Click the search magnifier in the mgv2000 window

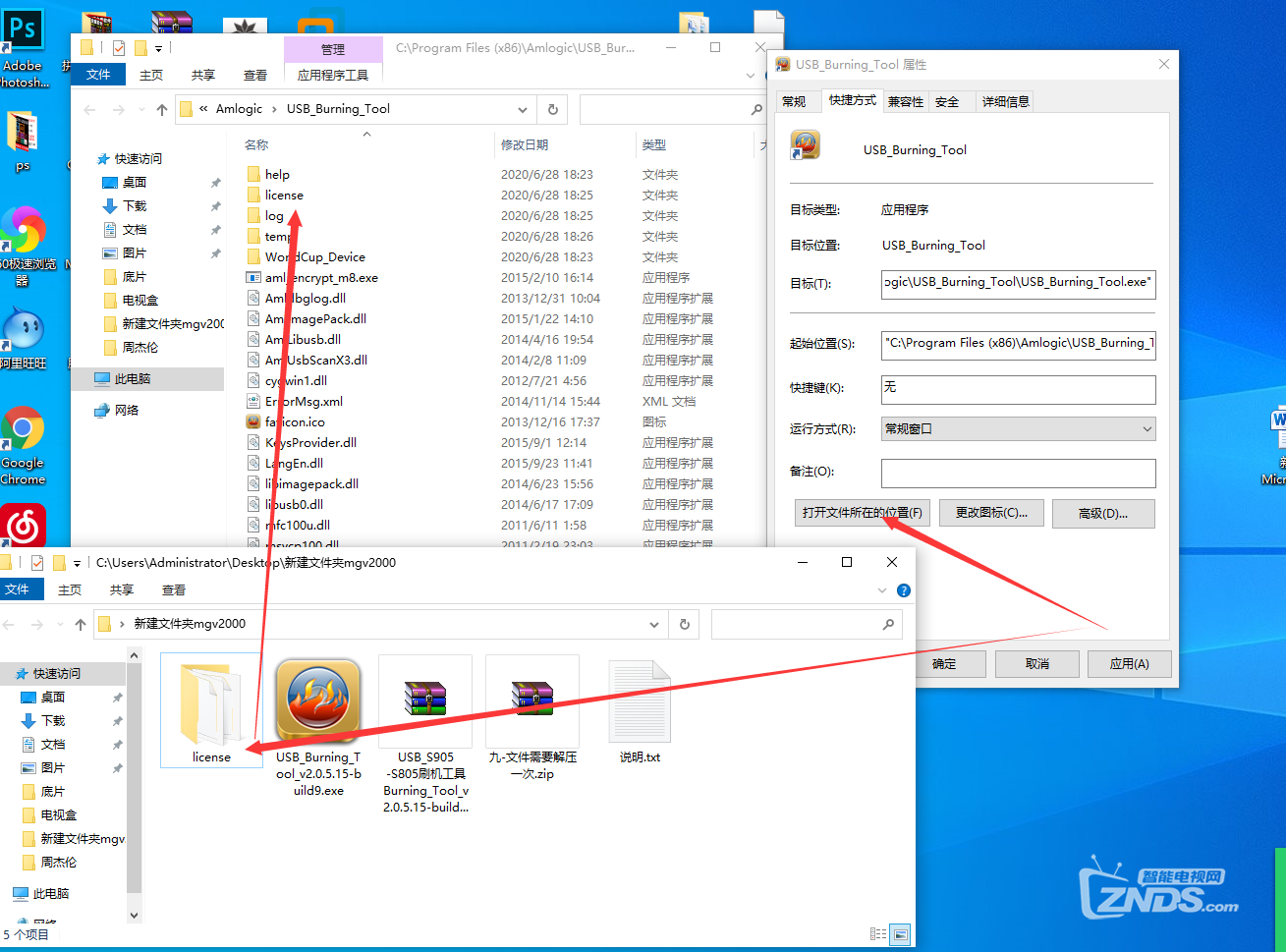888,624
